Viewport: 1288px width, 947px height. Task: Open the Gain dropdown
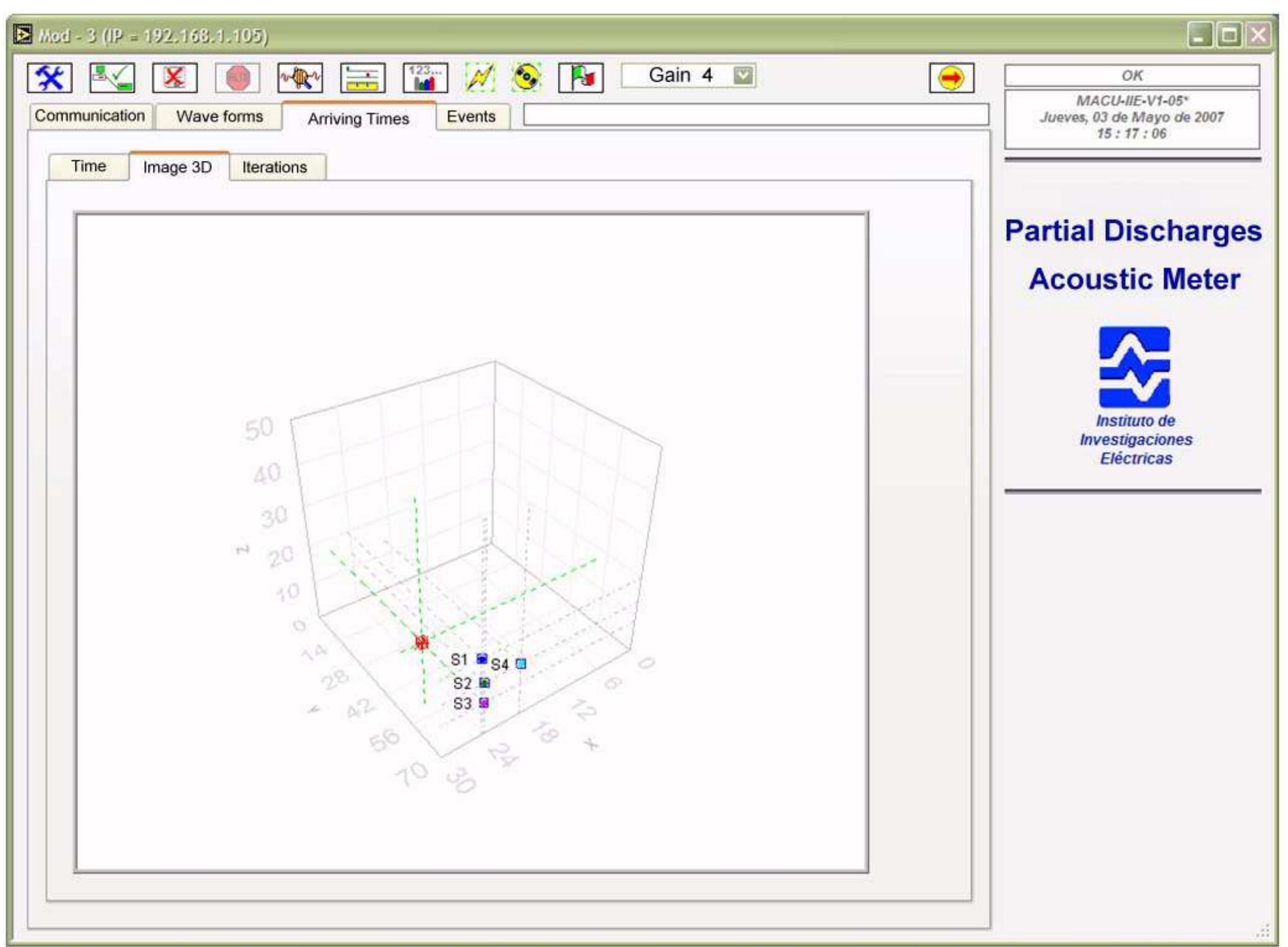coord(688,78)
